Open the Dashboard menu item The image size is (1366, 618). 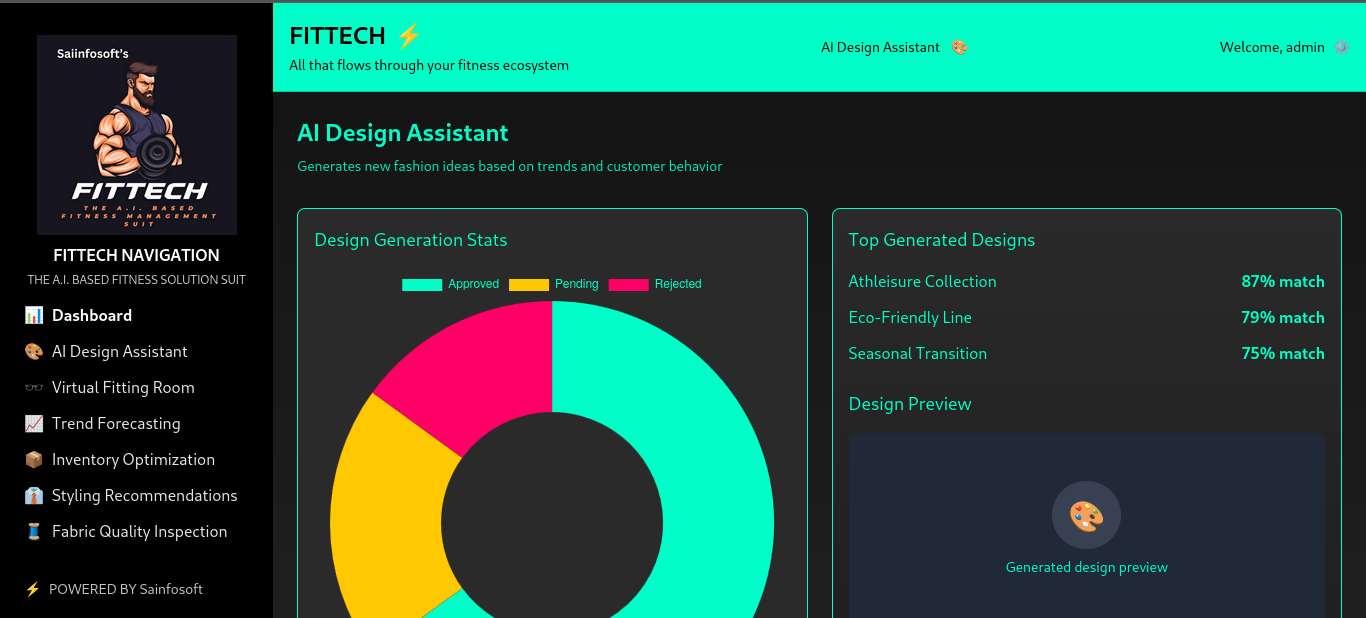(92, 316)
